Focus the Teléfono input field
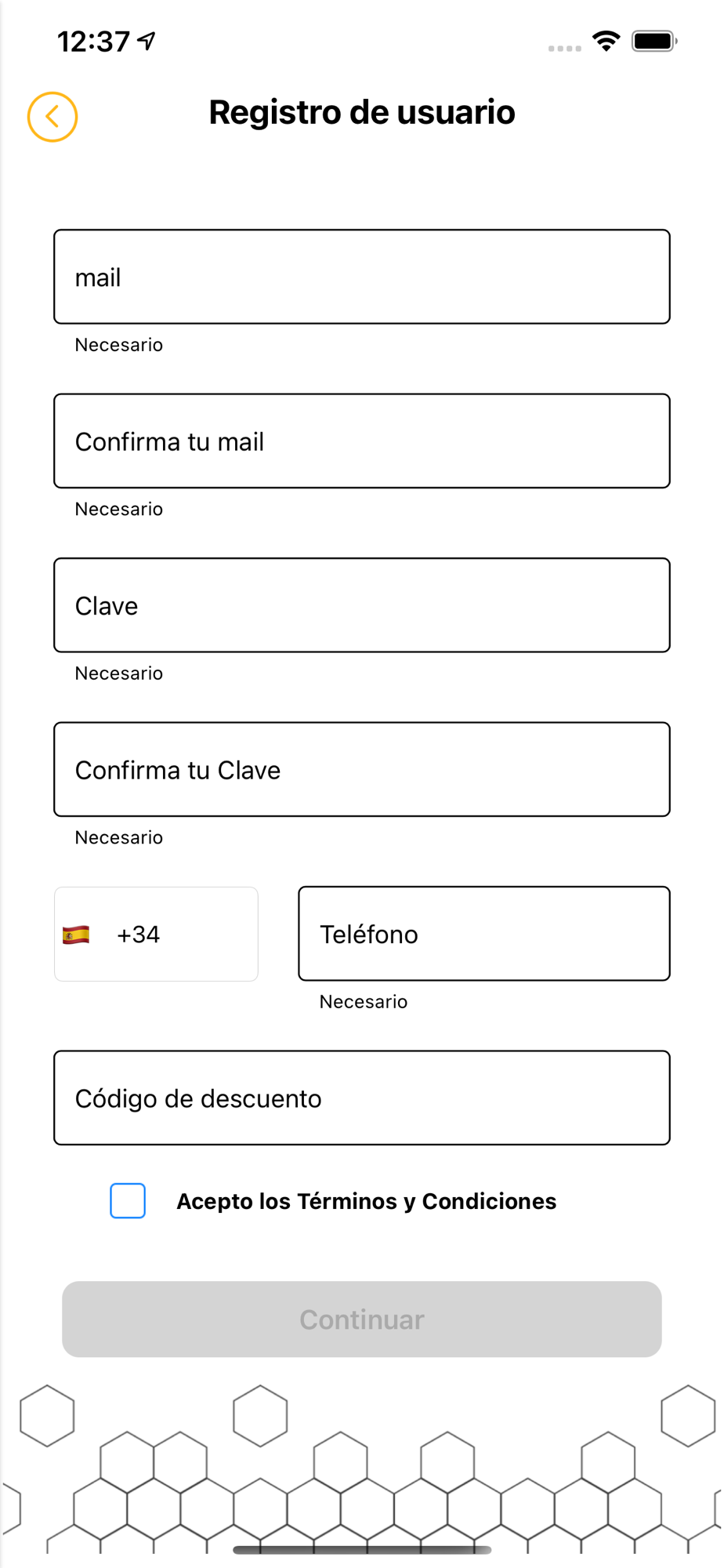The width and height of the screenshot is (724, 1568). [484, 934]
